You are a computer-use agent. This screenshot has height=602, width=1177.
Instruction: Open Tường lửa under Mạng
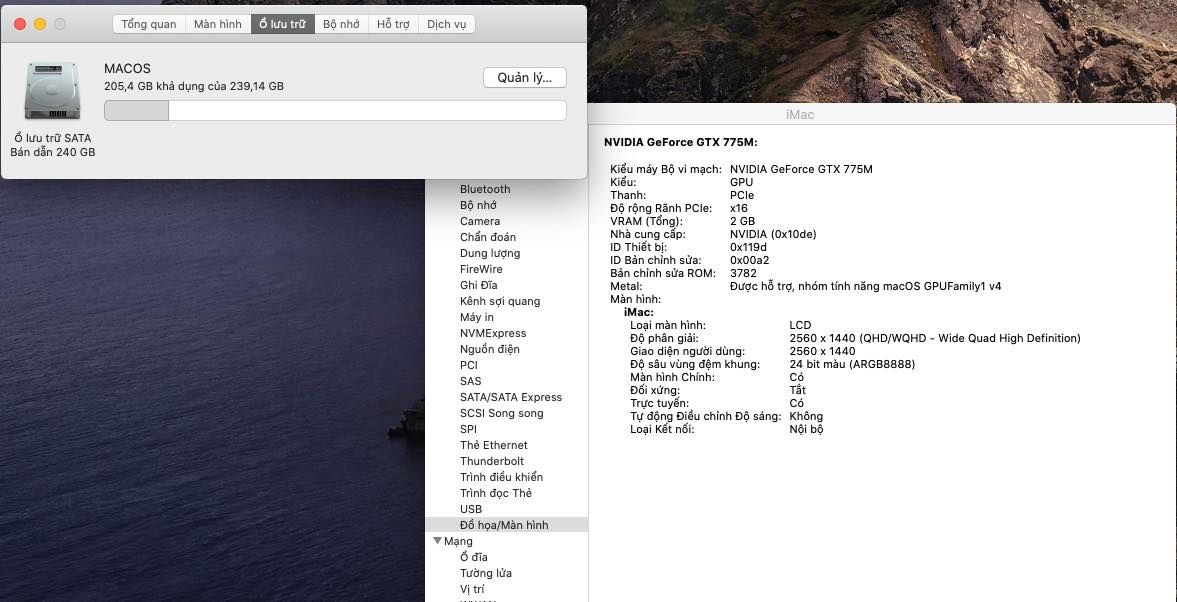486,573
